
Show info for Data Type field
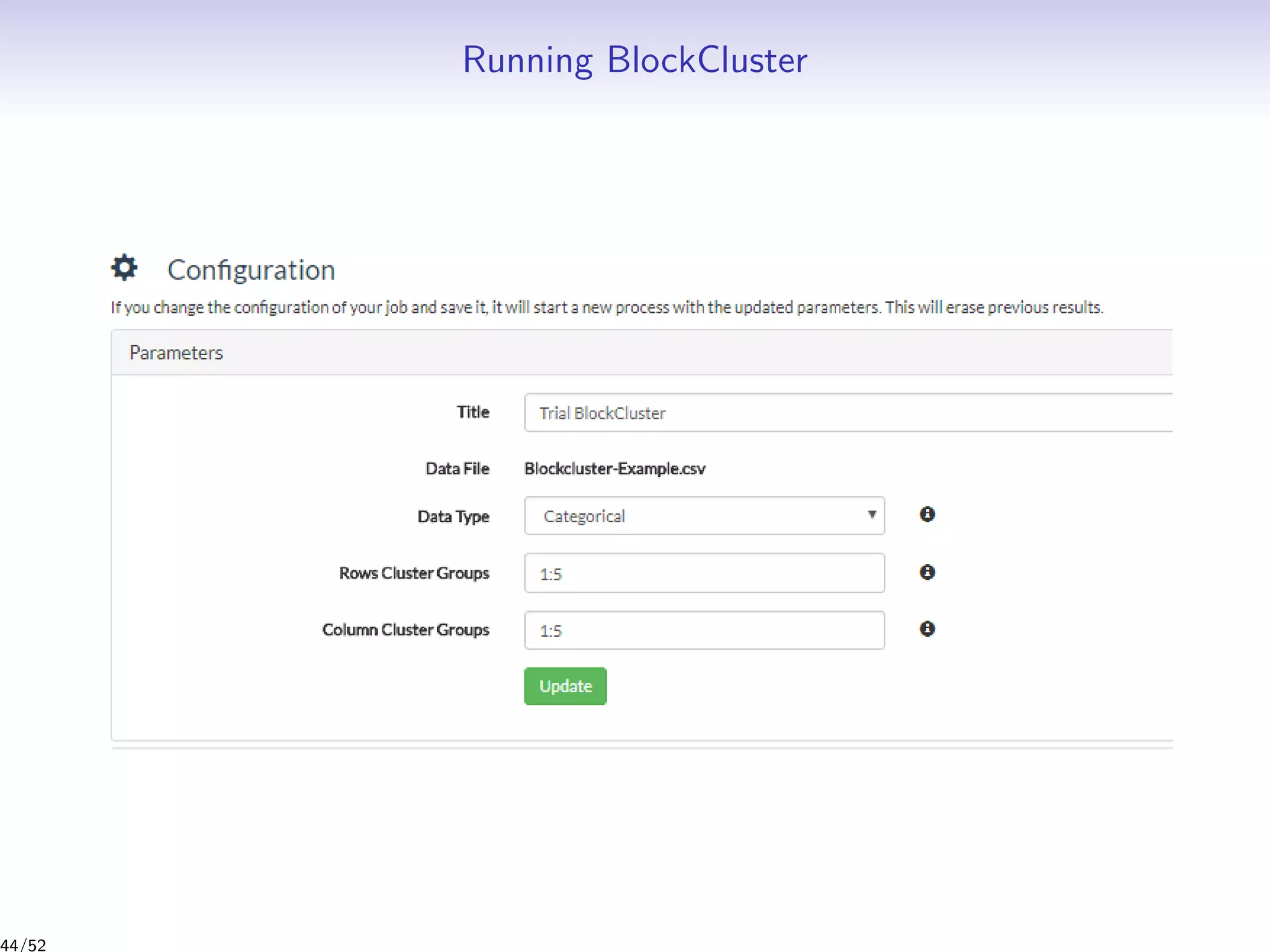(927, 514)
